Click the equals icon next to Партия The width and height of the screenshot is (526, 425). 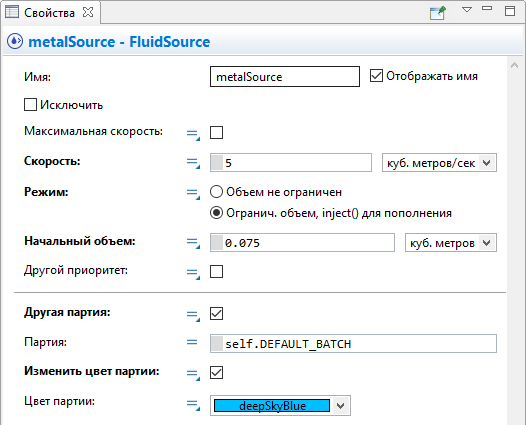click(192, 342)
